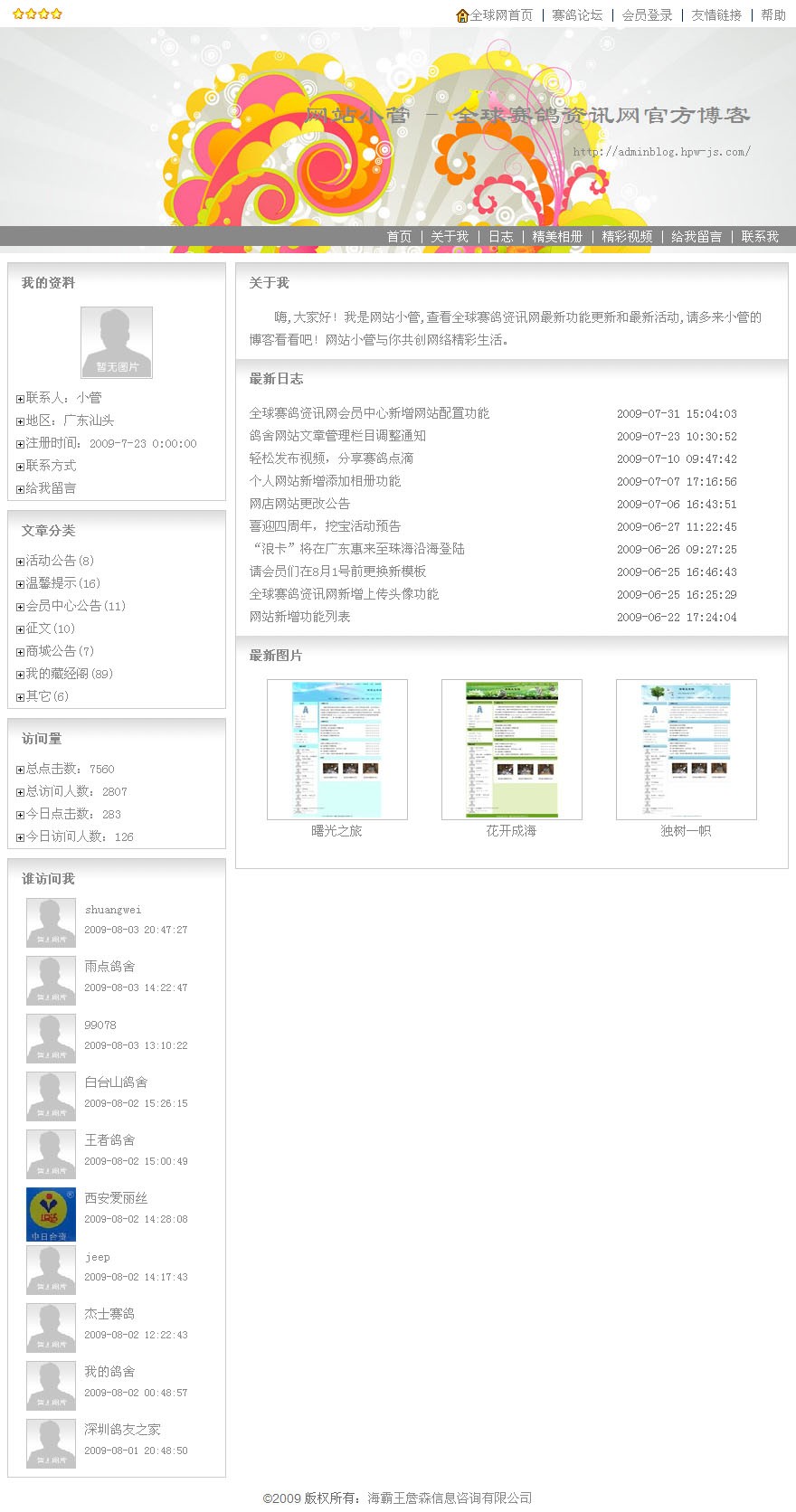Open the 我的藏经阁 (89) category
This screenshot has height=1512, width=796.
point(69,674)
